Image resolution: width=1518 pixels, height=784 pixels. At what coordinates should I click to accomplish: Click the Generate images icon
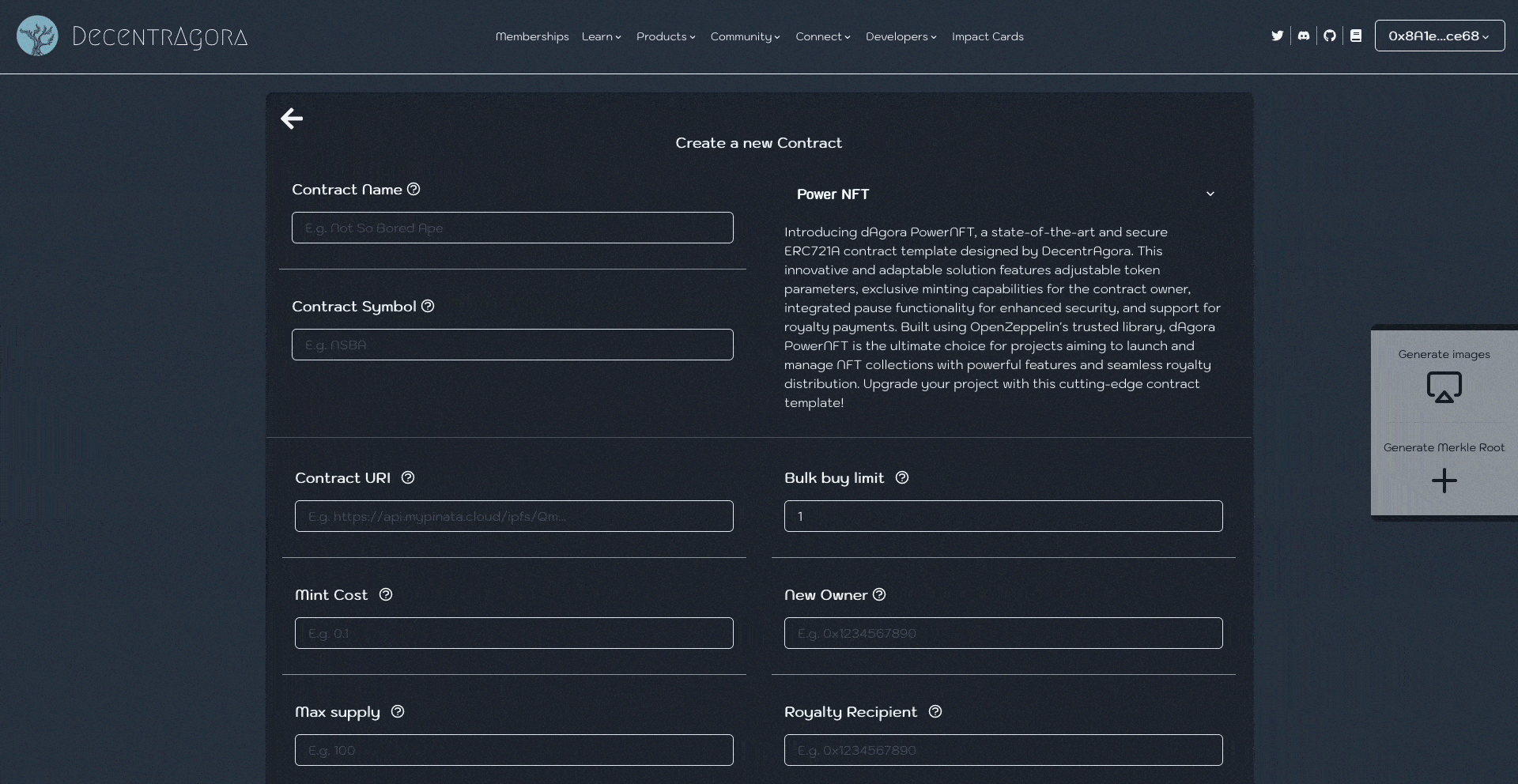coord(1444,387)
